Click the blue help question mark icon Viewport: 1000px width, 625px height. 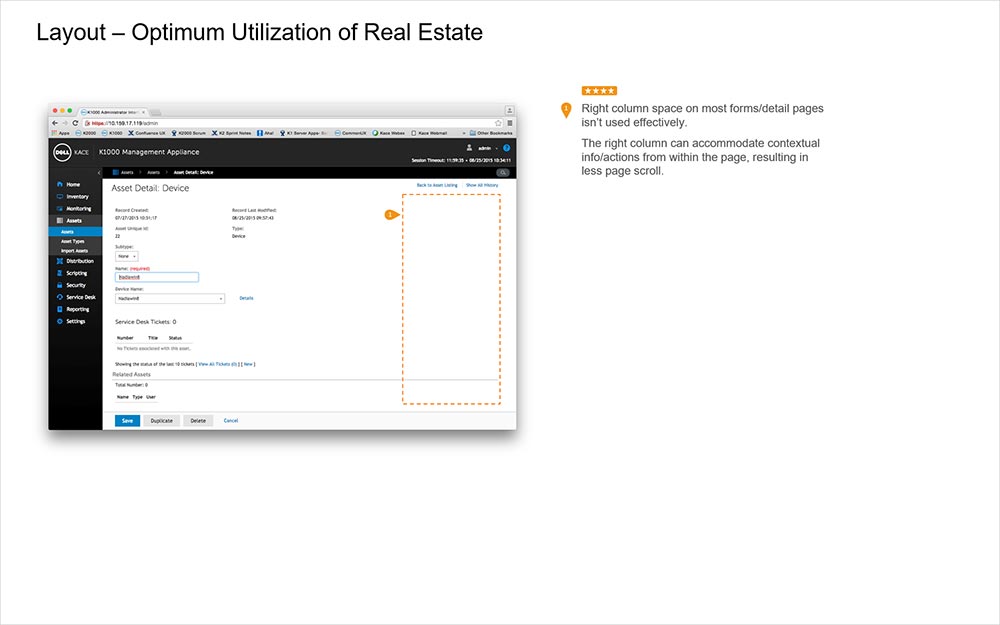(x=507, y=148)
